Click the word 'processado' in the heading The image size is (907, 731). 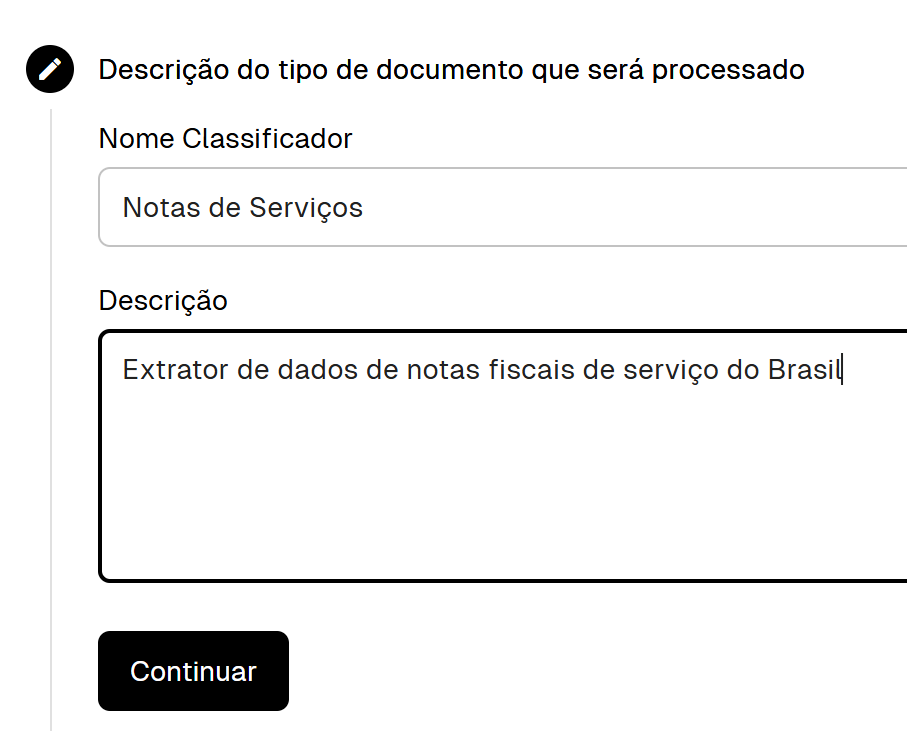pos(728,70)
